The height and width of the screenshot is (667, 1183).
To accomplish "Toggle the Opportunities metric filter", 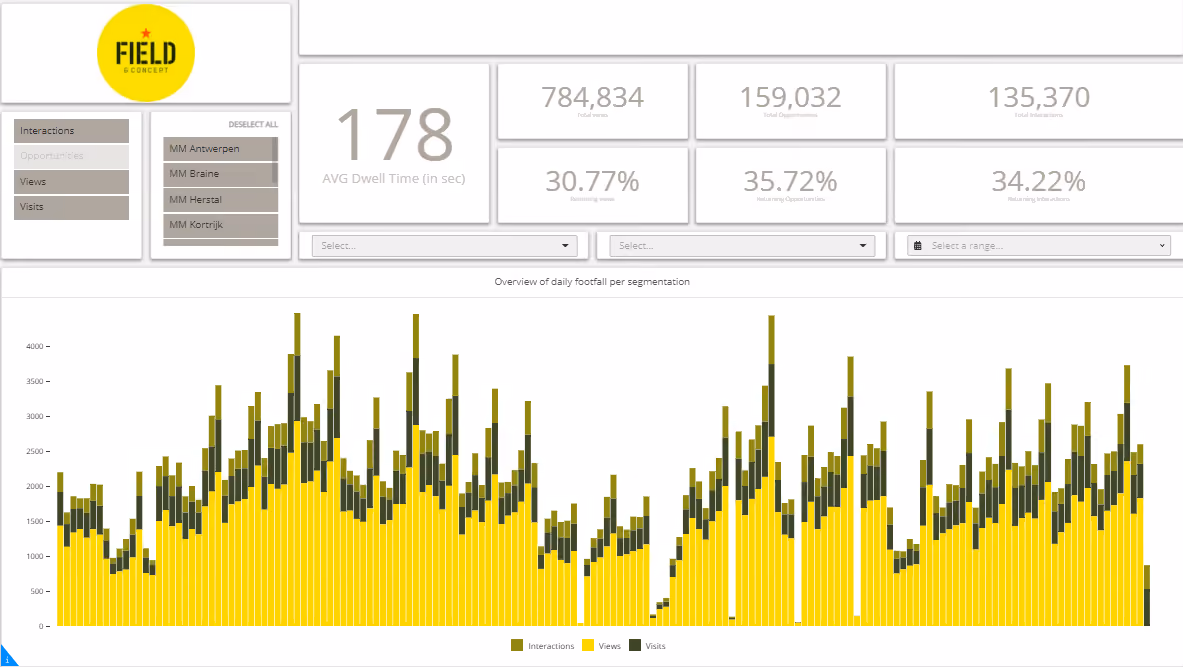I will pos(71,155).
